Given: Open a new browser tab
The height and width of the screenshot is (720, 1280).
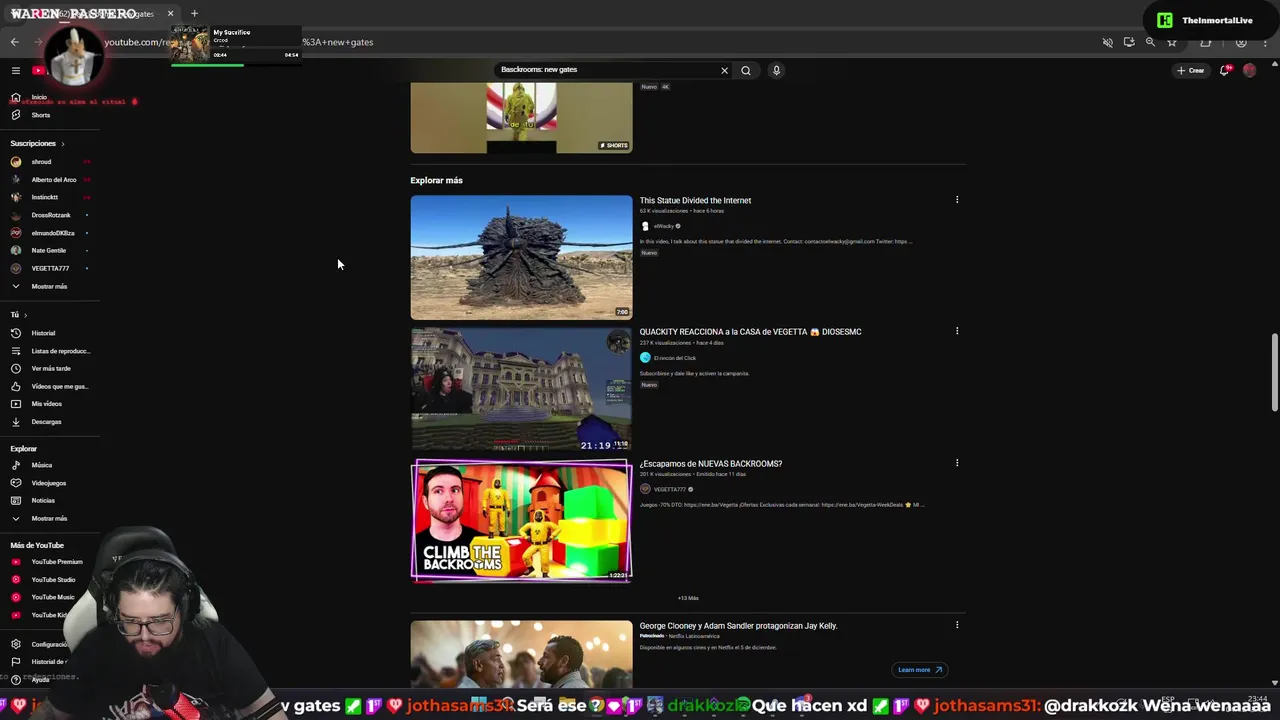Looking at the screenshot, I should click(x=194, y=14).
